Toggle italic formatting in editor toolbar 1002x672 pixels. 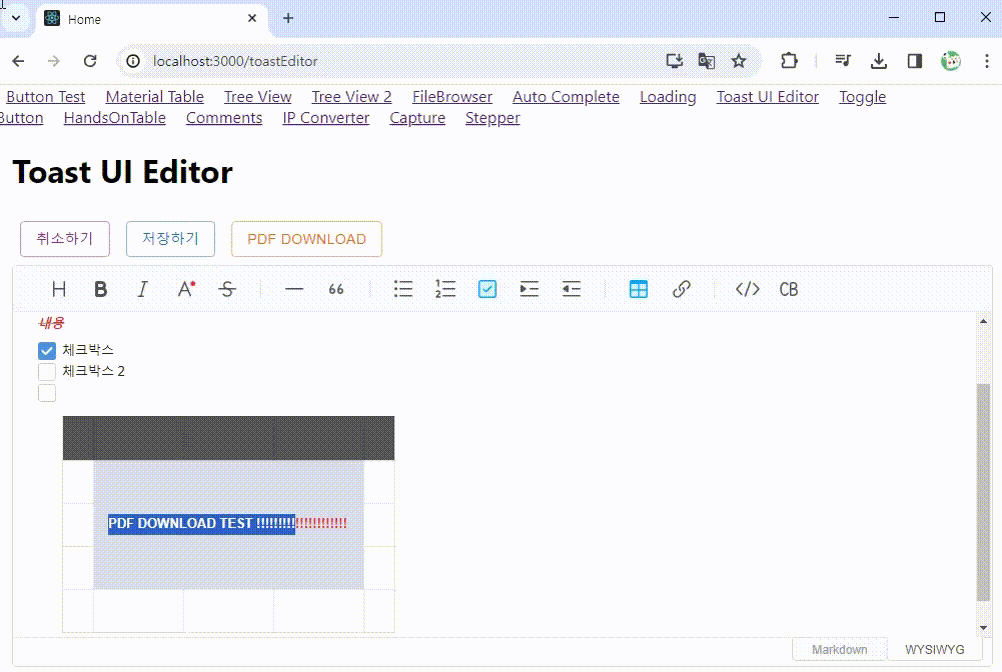point(143,289)
